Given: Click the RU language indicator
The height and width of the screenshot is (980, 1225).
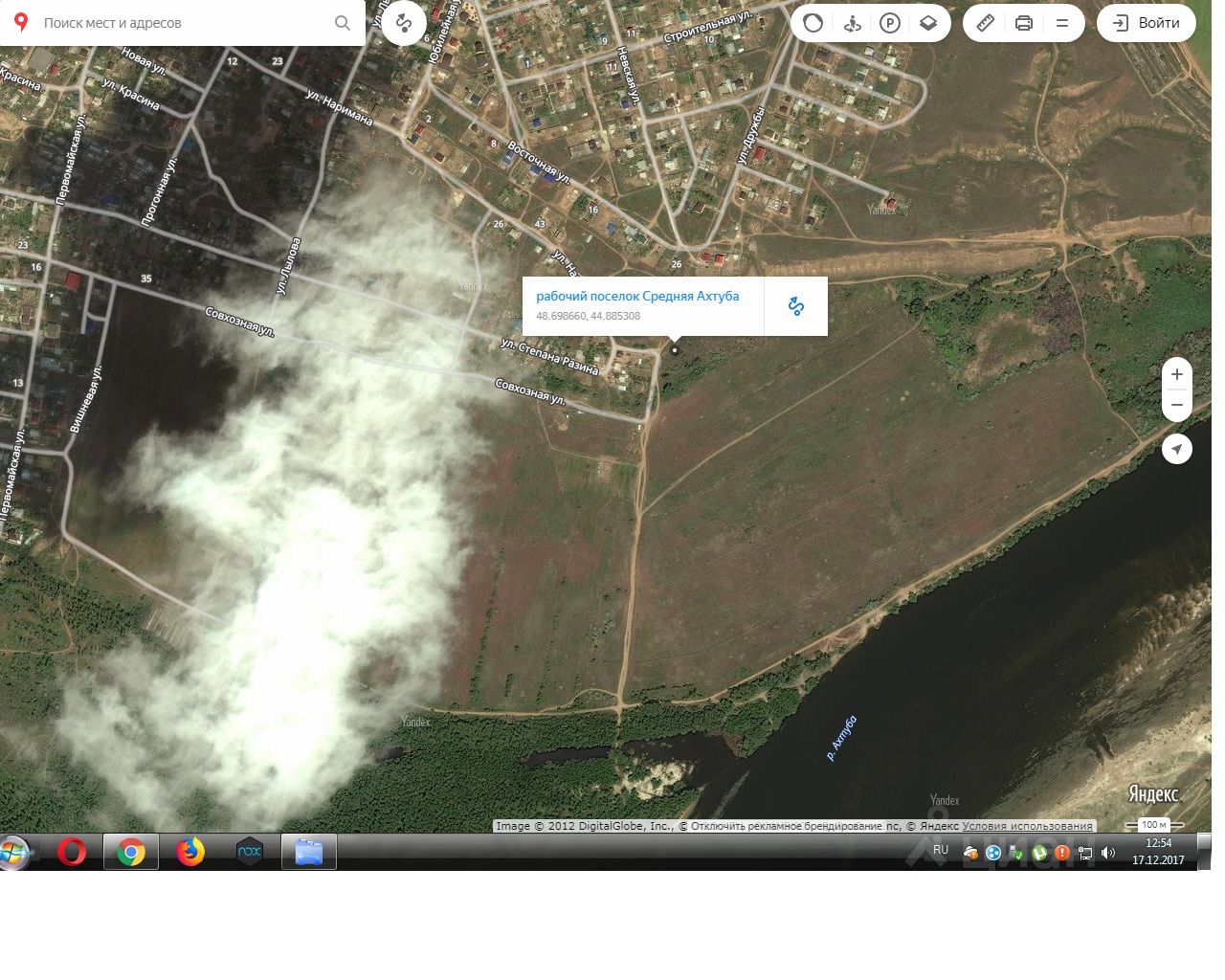Looking at the screenshot, I should click(941, 850).
